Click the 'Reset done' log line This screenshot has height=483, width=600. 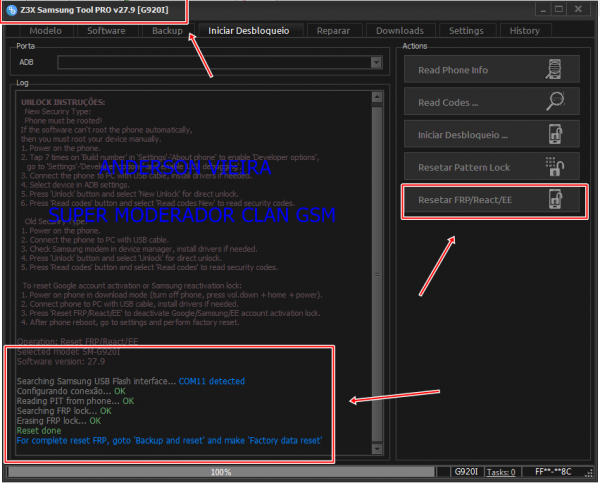pyautogui.click(x=39, y=431)
